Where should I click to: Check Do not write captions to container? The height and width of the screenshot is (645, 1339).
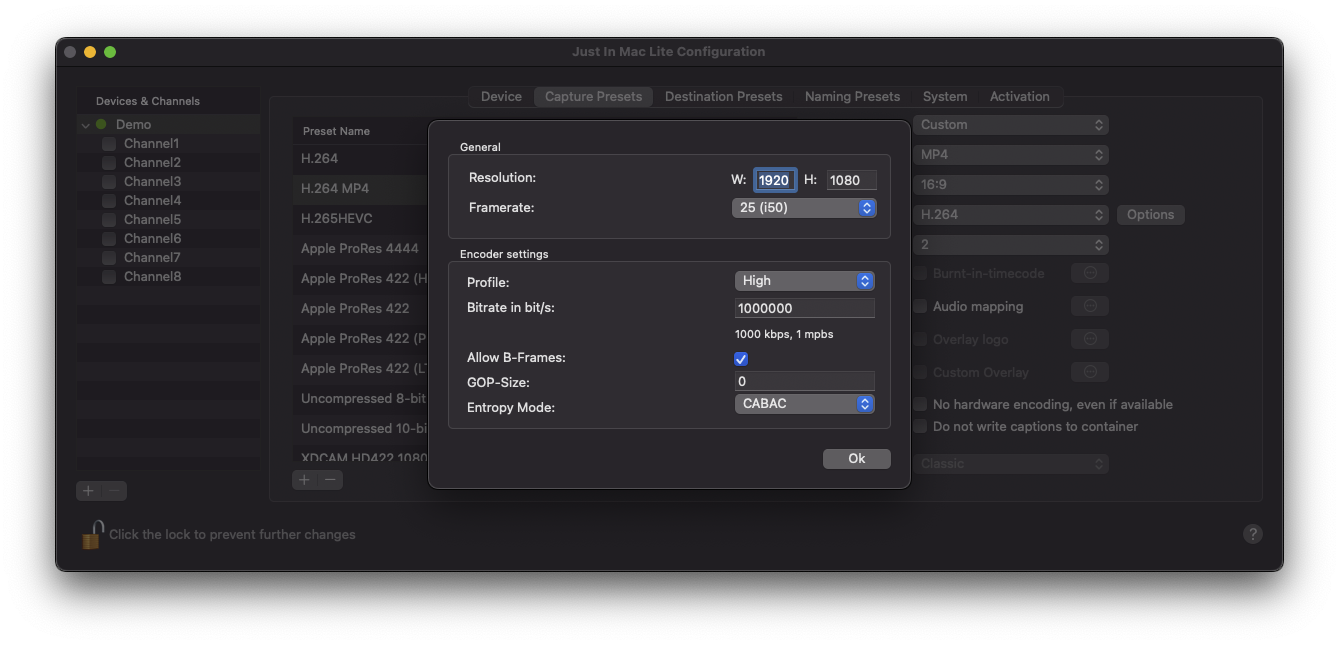click(x=920, y=427)
